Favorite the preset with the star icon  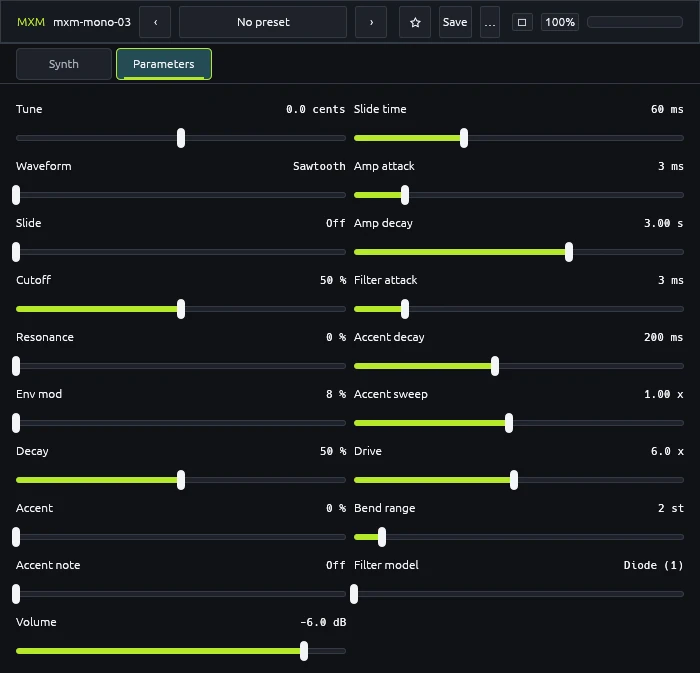415,22
